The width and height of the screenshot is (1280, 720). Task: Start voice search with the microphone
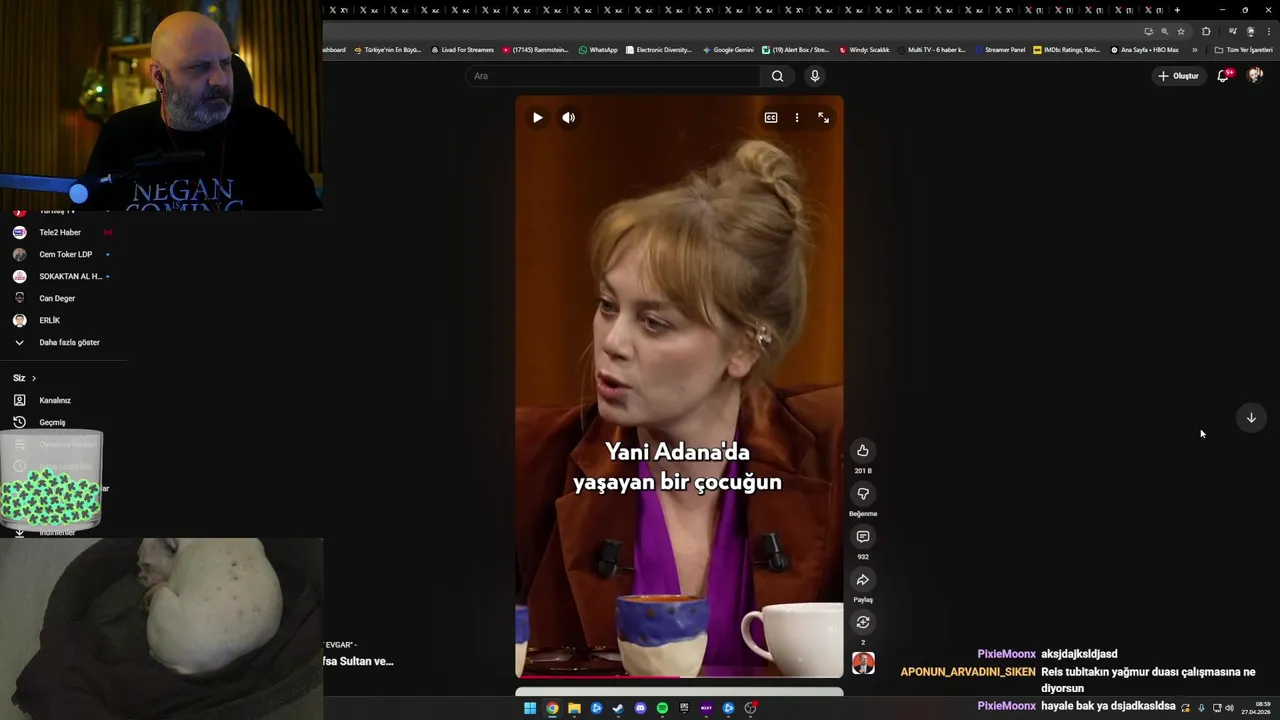pyautogui.click(x=815, y=76)
